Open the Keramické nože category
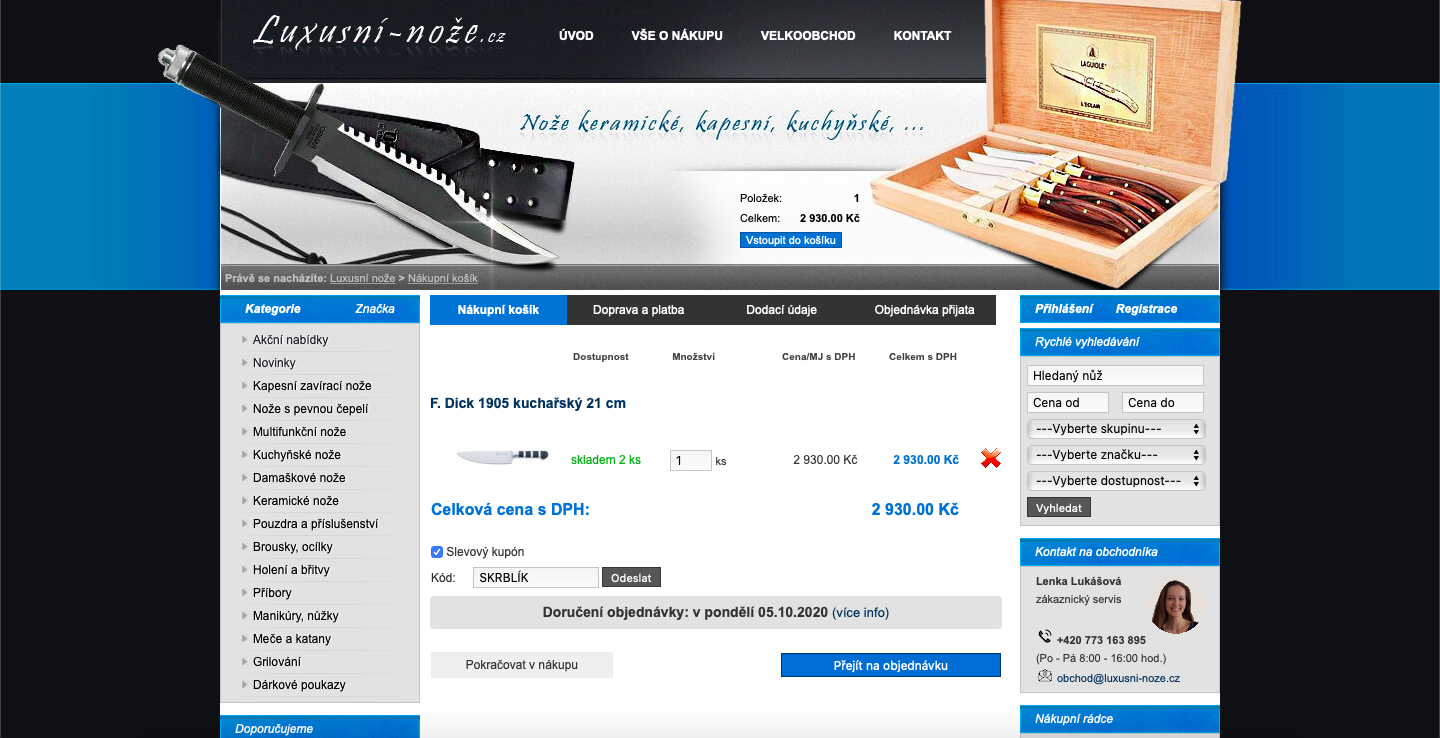The width and height of the screenshot is (1440, 738). (296, 501)
